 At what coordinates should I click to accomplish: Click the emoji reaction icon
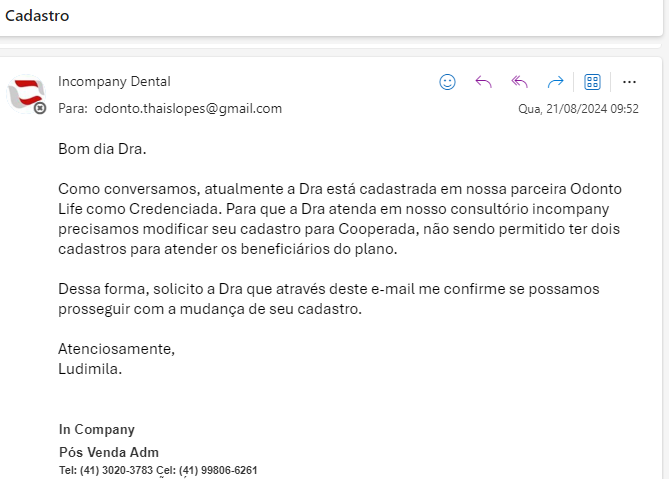point(448,82)
